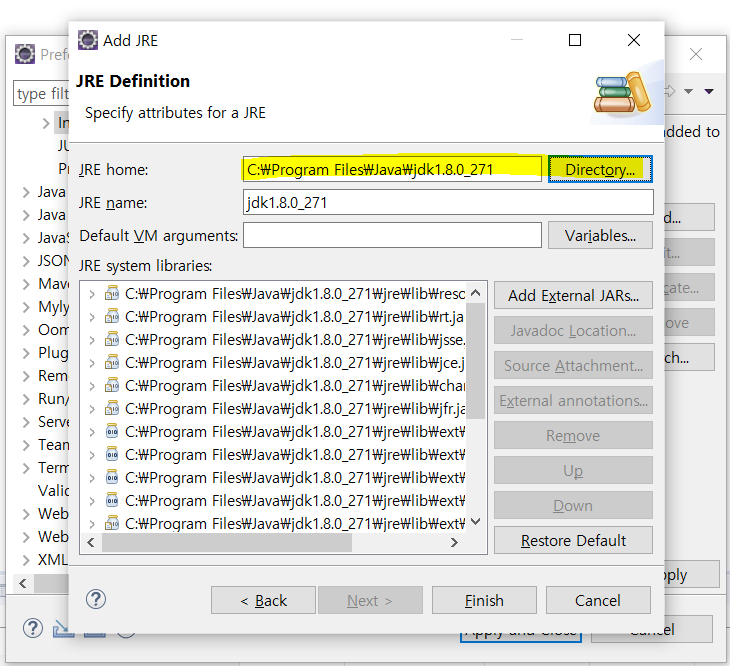Expand the jce jar library entry
The image size is (730, 666).
pos(92,363)
